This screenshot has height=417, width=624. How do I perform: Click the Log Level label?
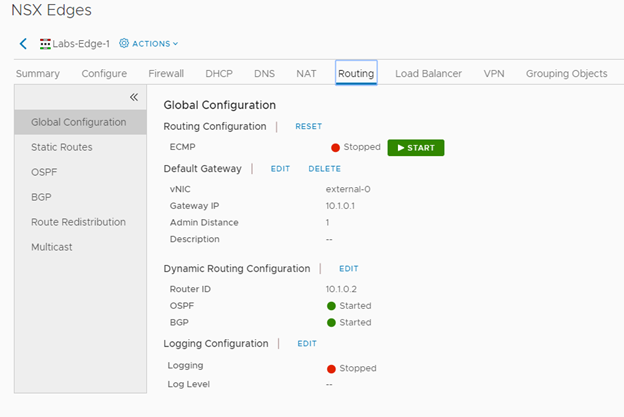tap(188, 384)
